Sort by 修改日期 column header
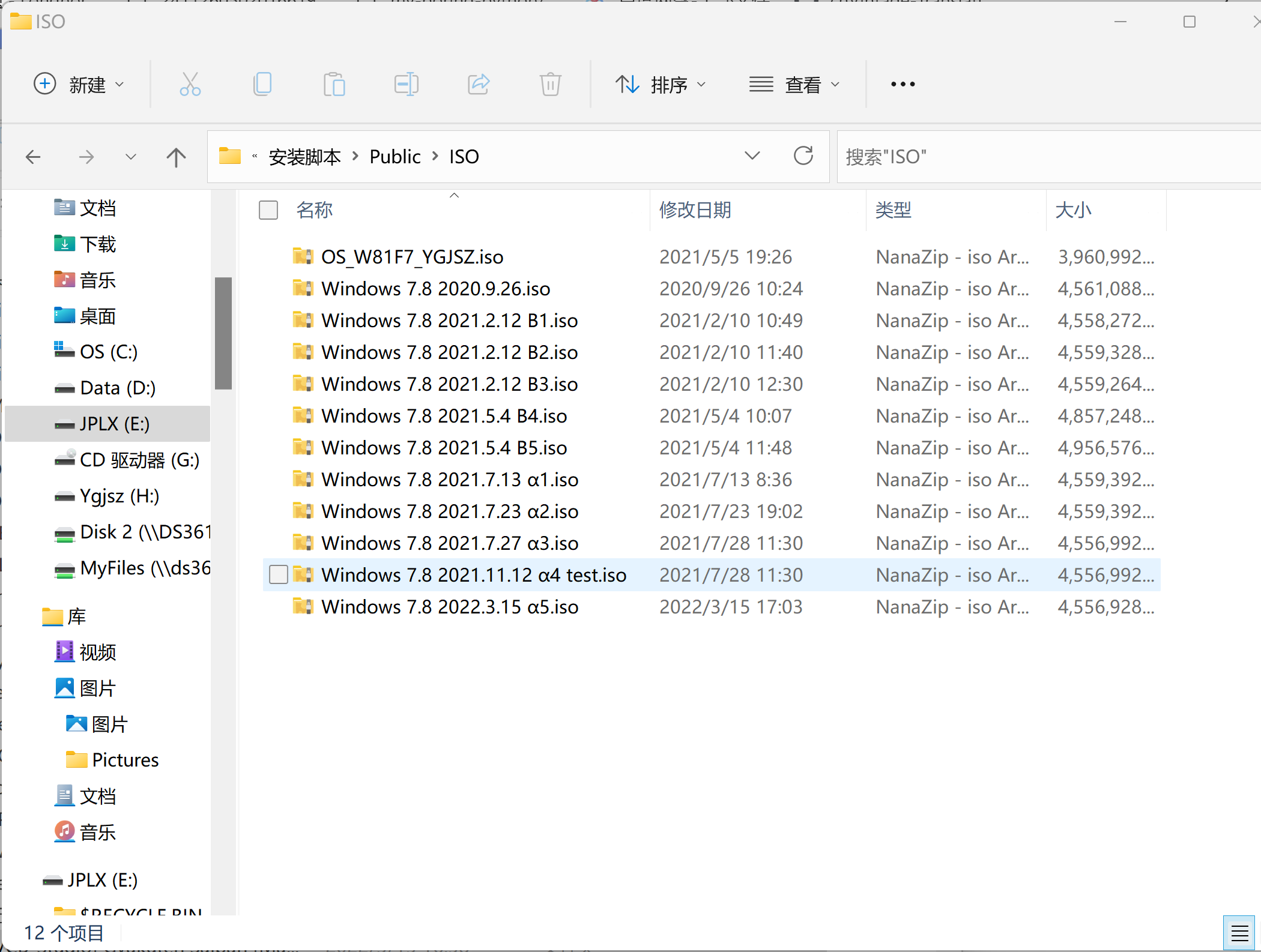This screenshot has height=952, width=1261. pos(695,210)
